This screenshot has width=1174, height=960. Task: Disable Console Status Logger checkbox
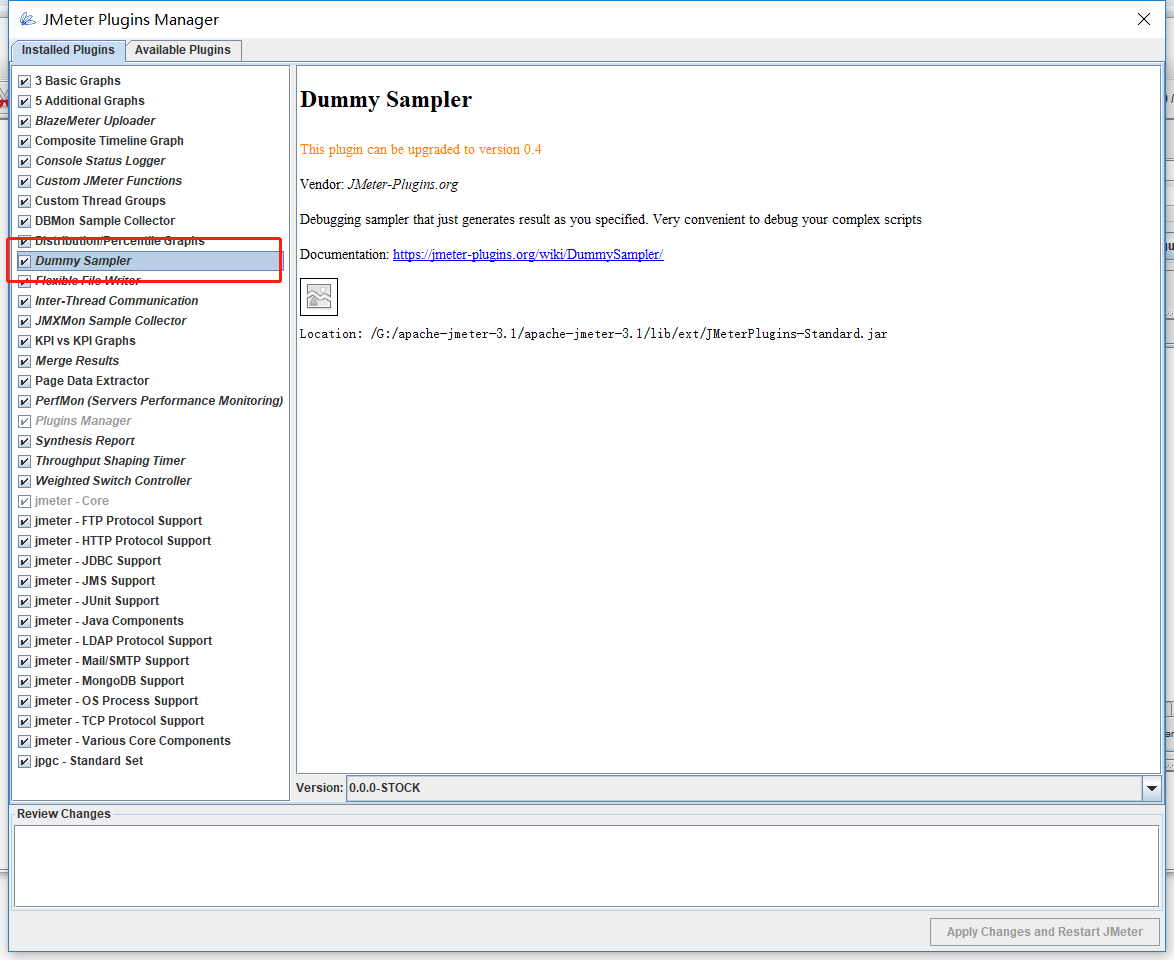coord(25,161)
